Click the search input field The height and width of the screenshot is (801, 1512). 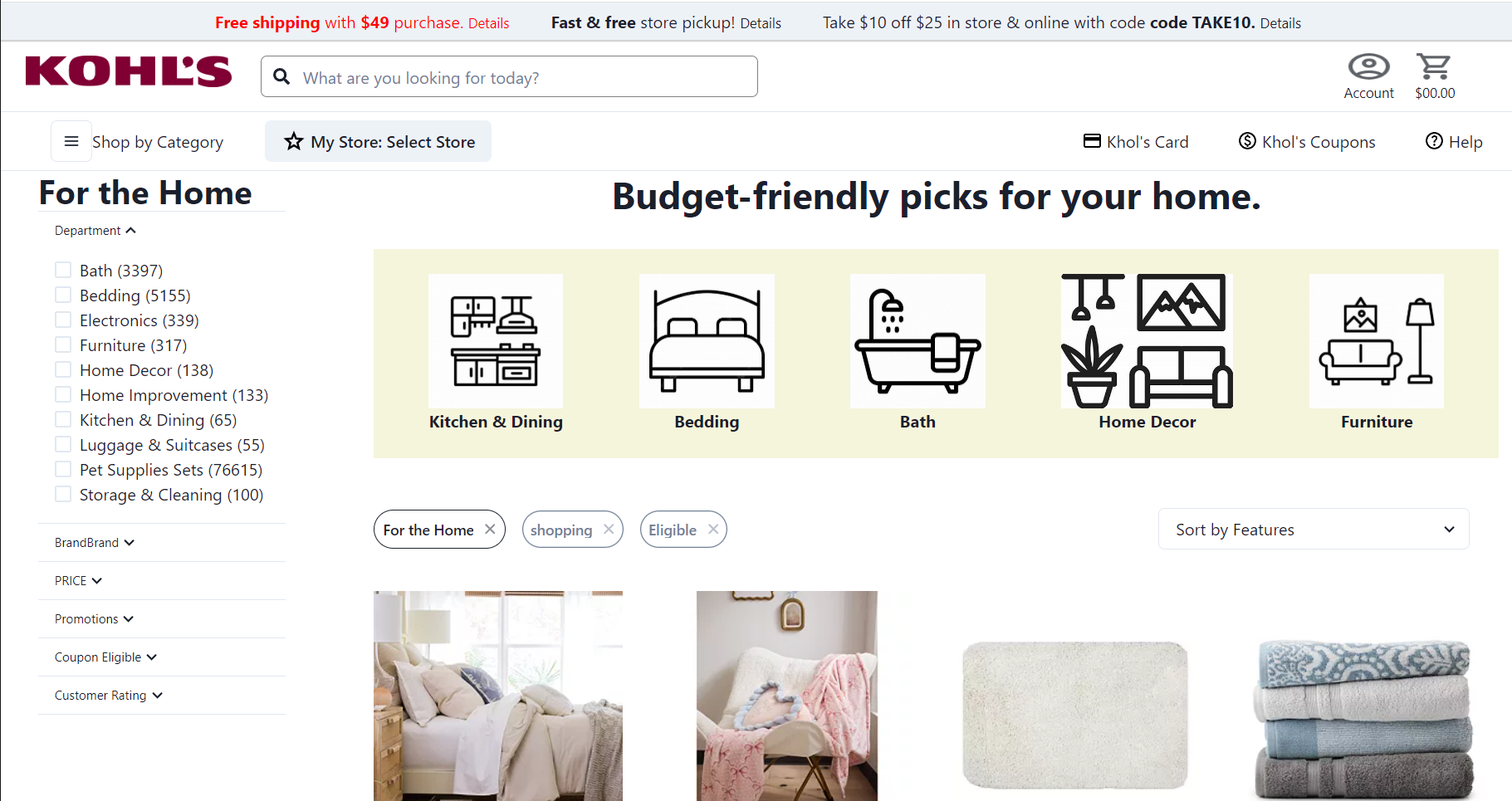(509, 76)
